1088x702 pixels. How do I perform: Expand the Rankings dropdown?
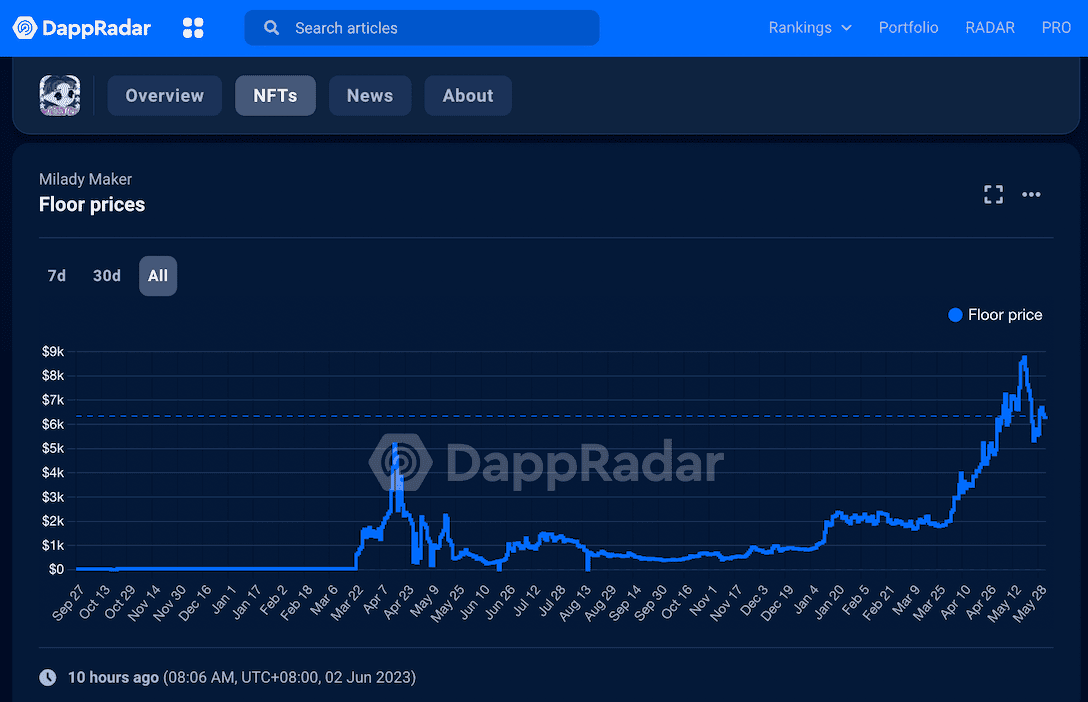(x=810, y=28)
